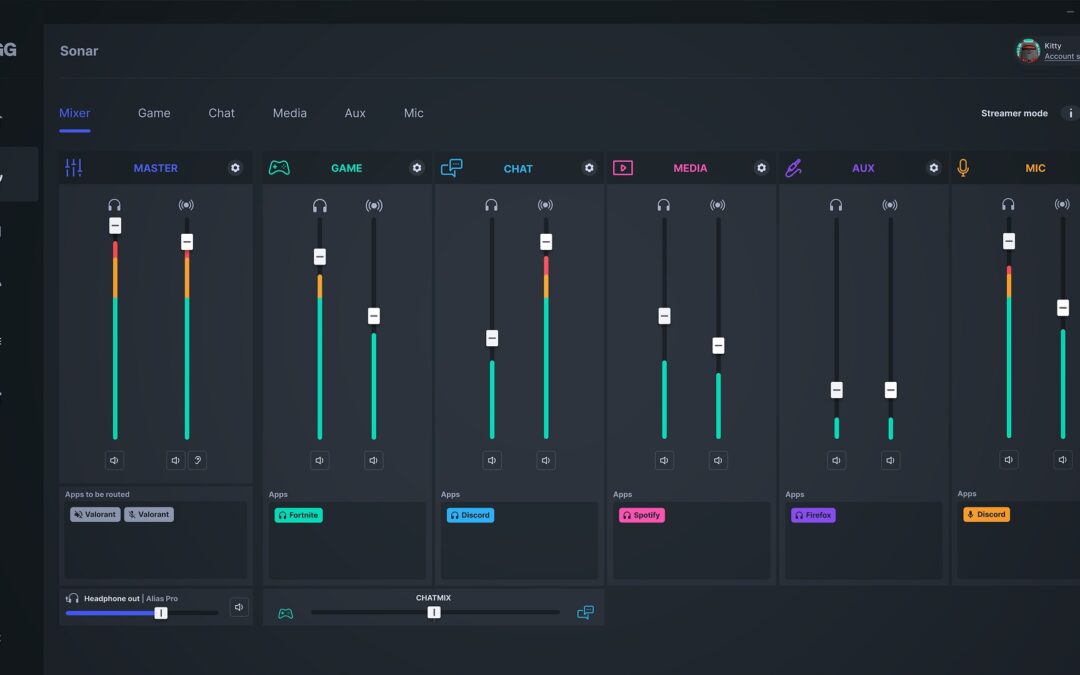Mute the Game headphone output
1080x675 pixels.
point(320,460)
